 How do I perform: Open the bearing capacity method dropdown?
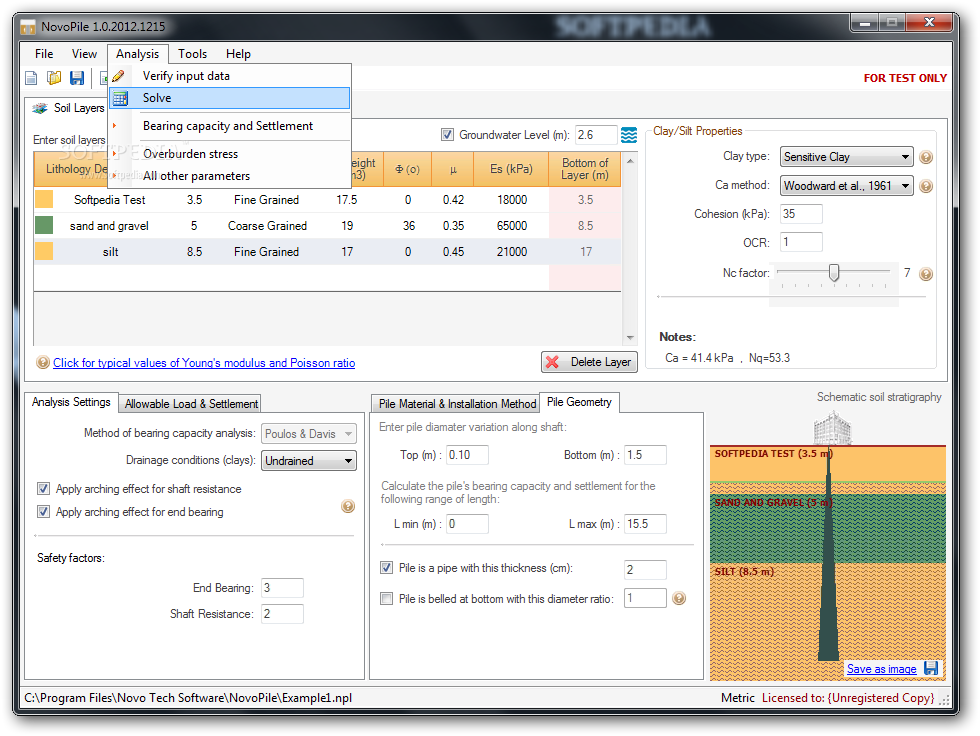(x=309, y=434)
